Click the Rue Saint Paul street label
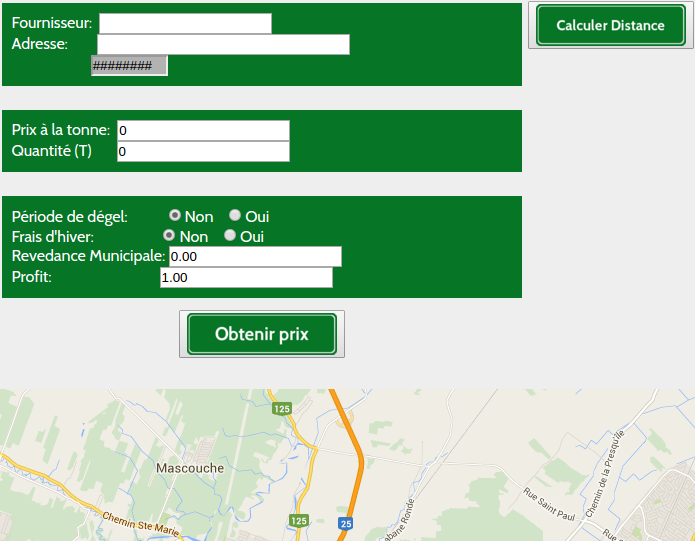Image resolution: width=695 pixels, height=541 pixels. tap(550, 505)
